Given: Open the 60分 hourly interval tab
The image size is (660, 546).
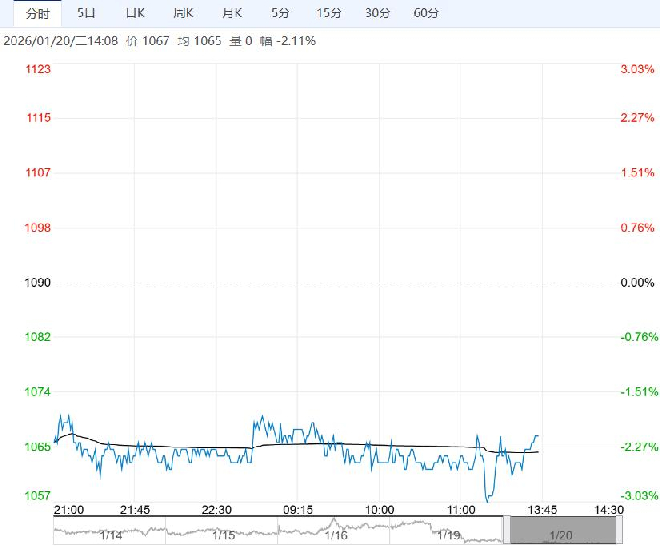Looking at the screenshot, I should (x=426, y=13).
